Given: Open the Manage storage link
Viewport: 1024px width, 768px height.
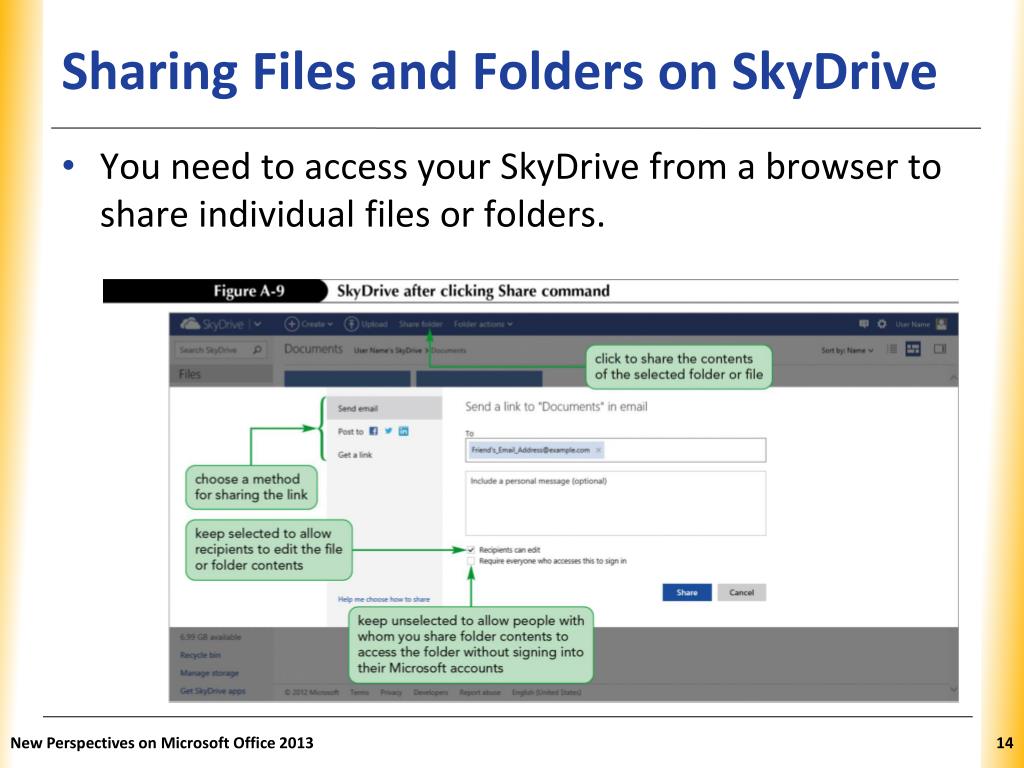Looking at the screenshot, I should tap(210, 673).
